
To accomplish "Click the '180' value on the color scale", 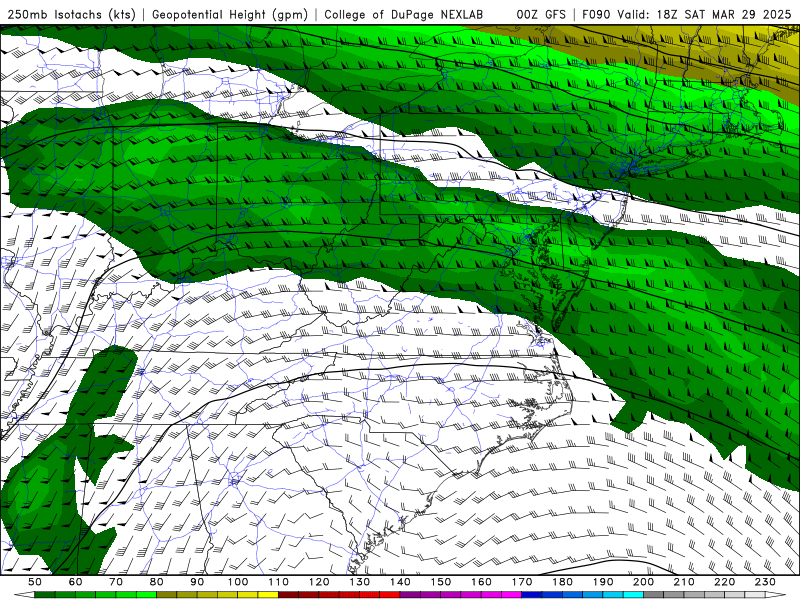I will (x=563, y=582).
